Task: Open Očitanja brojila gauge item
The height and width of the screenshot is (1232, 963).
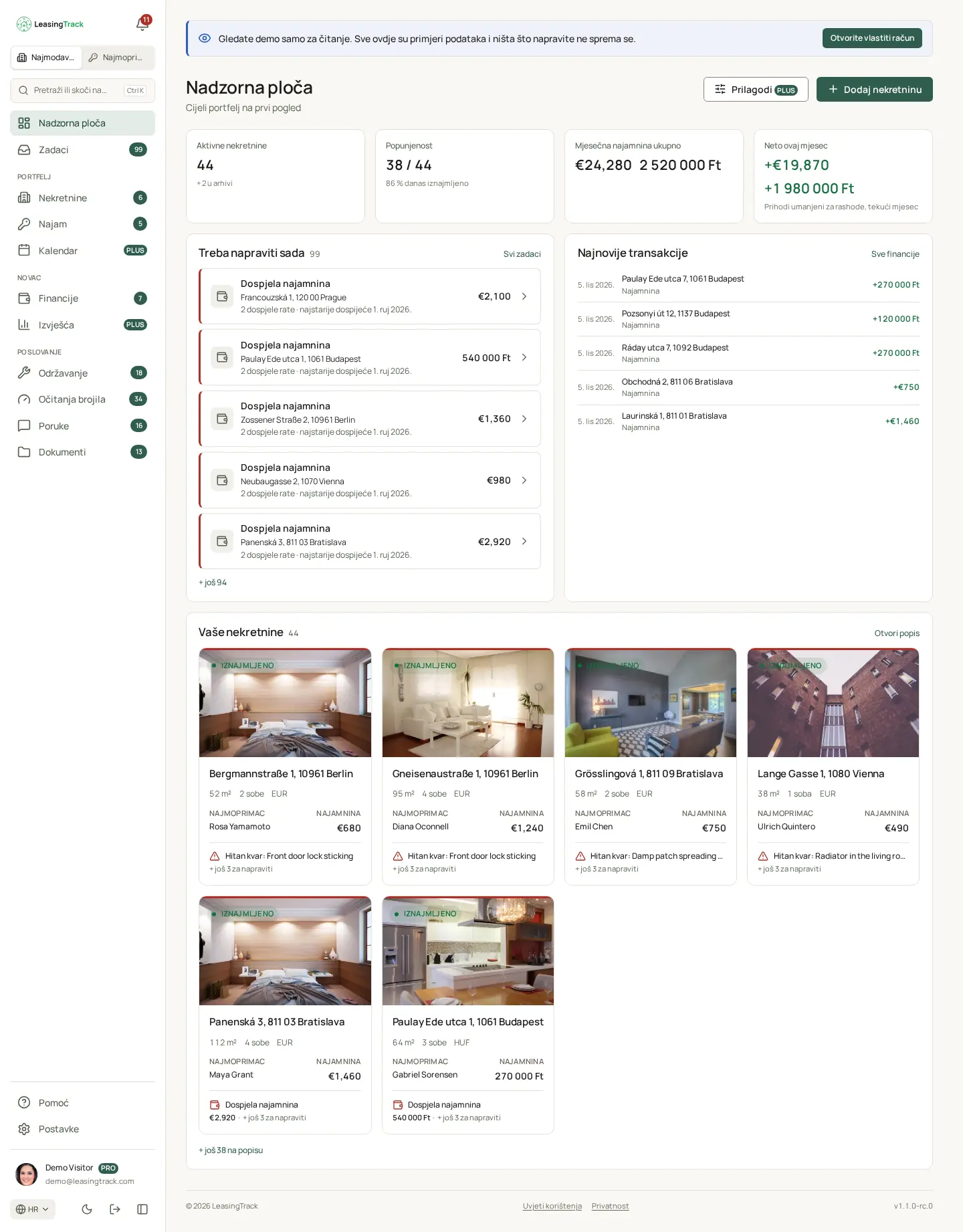Action: [x=82, y=399]
